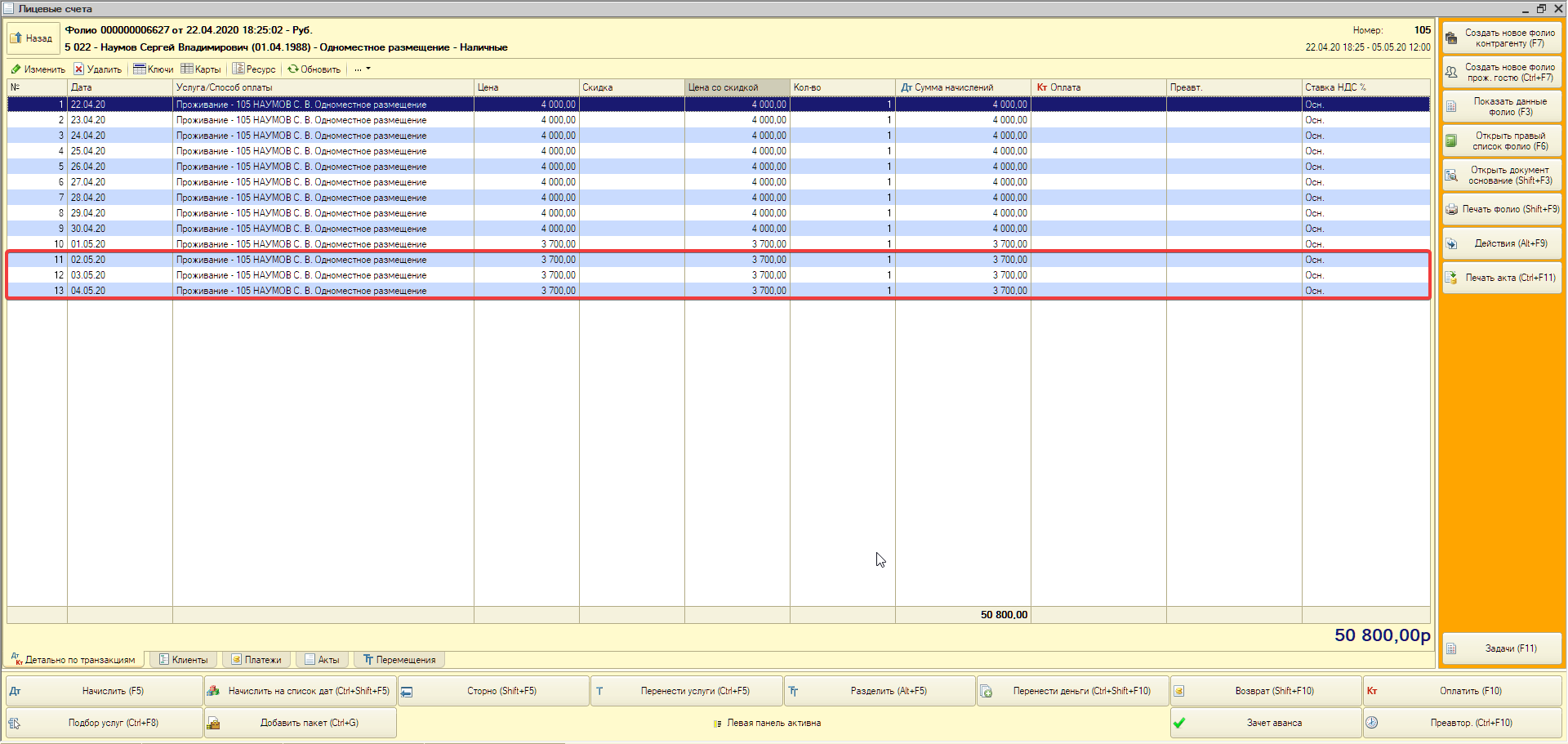The image size is (1568, 744).
Task: Click Перенести услуги (Ctrl+F5) button
Action: [x=687, y=691]
